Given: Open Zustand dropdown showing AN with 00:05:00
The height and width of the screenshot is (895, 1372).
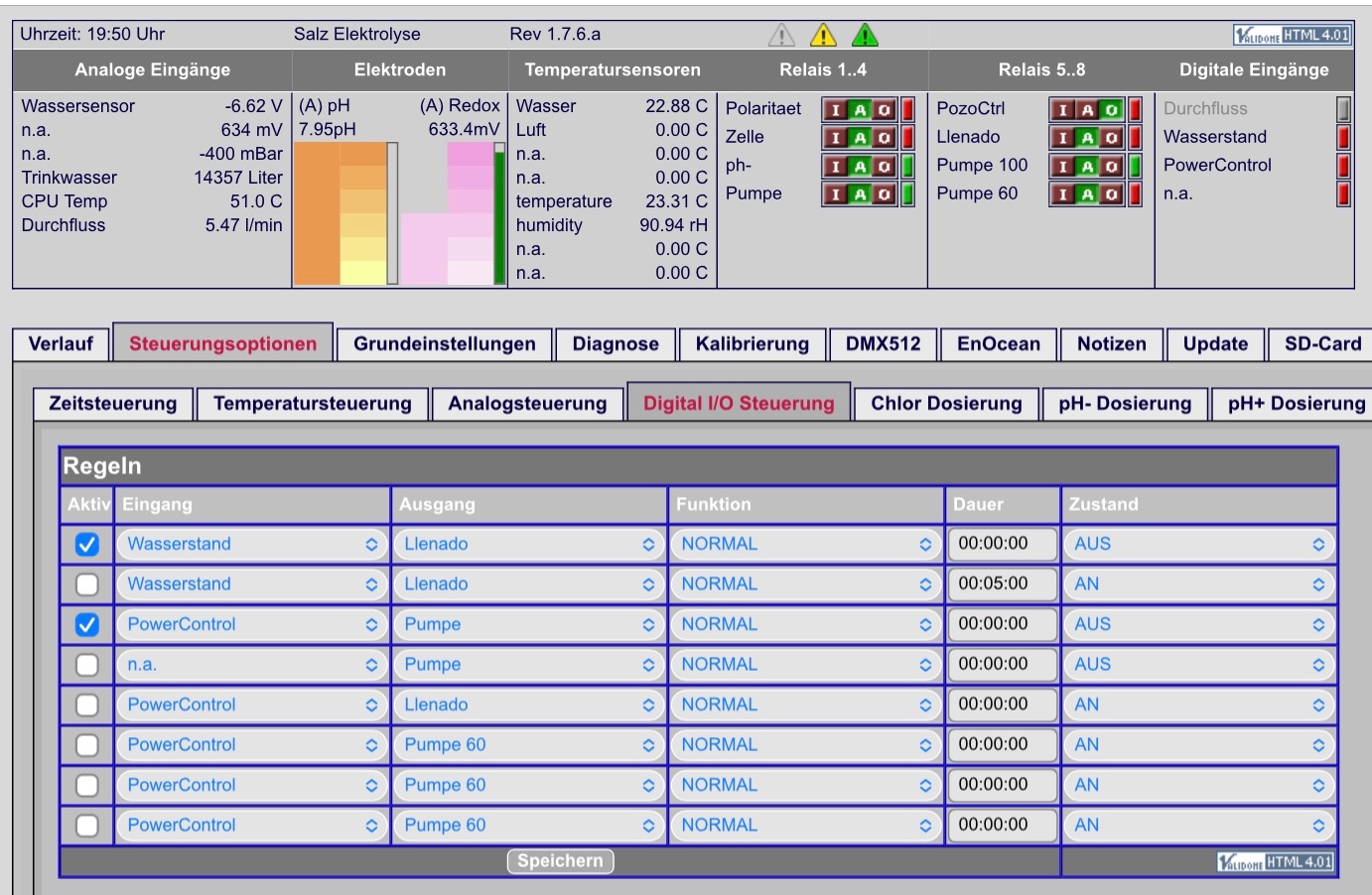Looking at the screenshot, I should coord(1198,584).
